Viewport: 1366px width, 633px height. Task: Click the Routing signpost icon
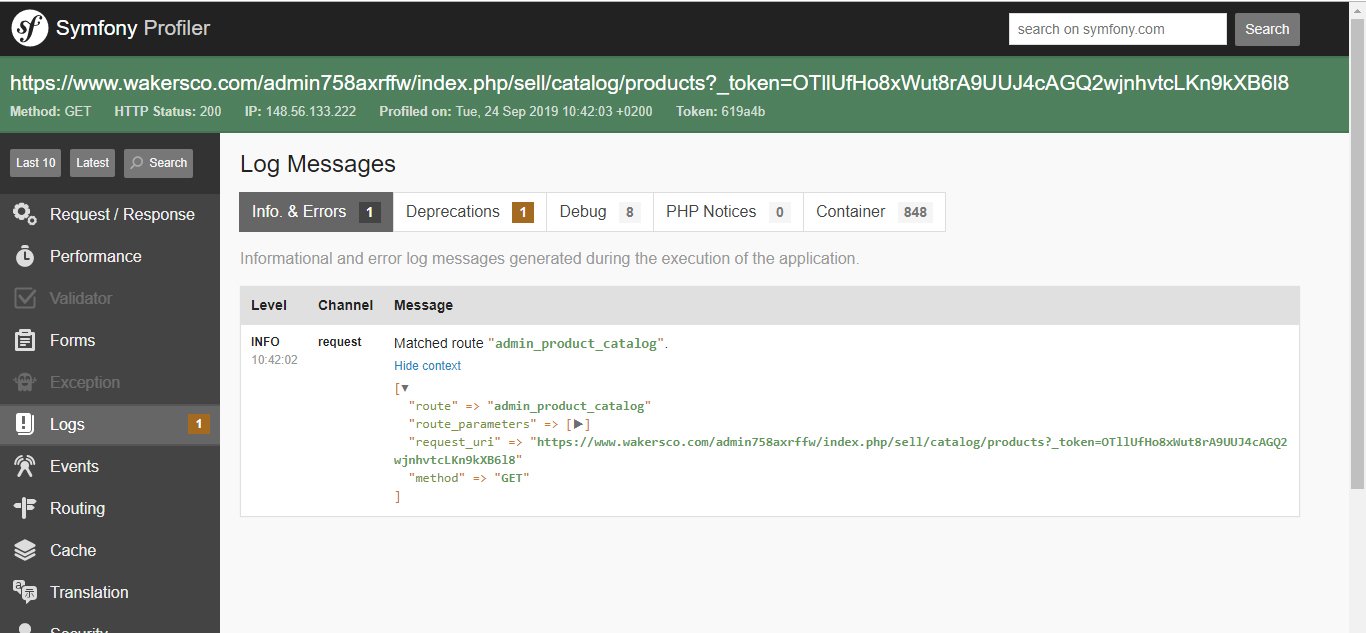click(25, 508)
